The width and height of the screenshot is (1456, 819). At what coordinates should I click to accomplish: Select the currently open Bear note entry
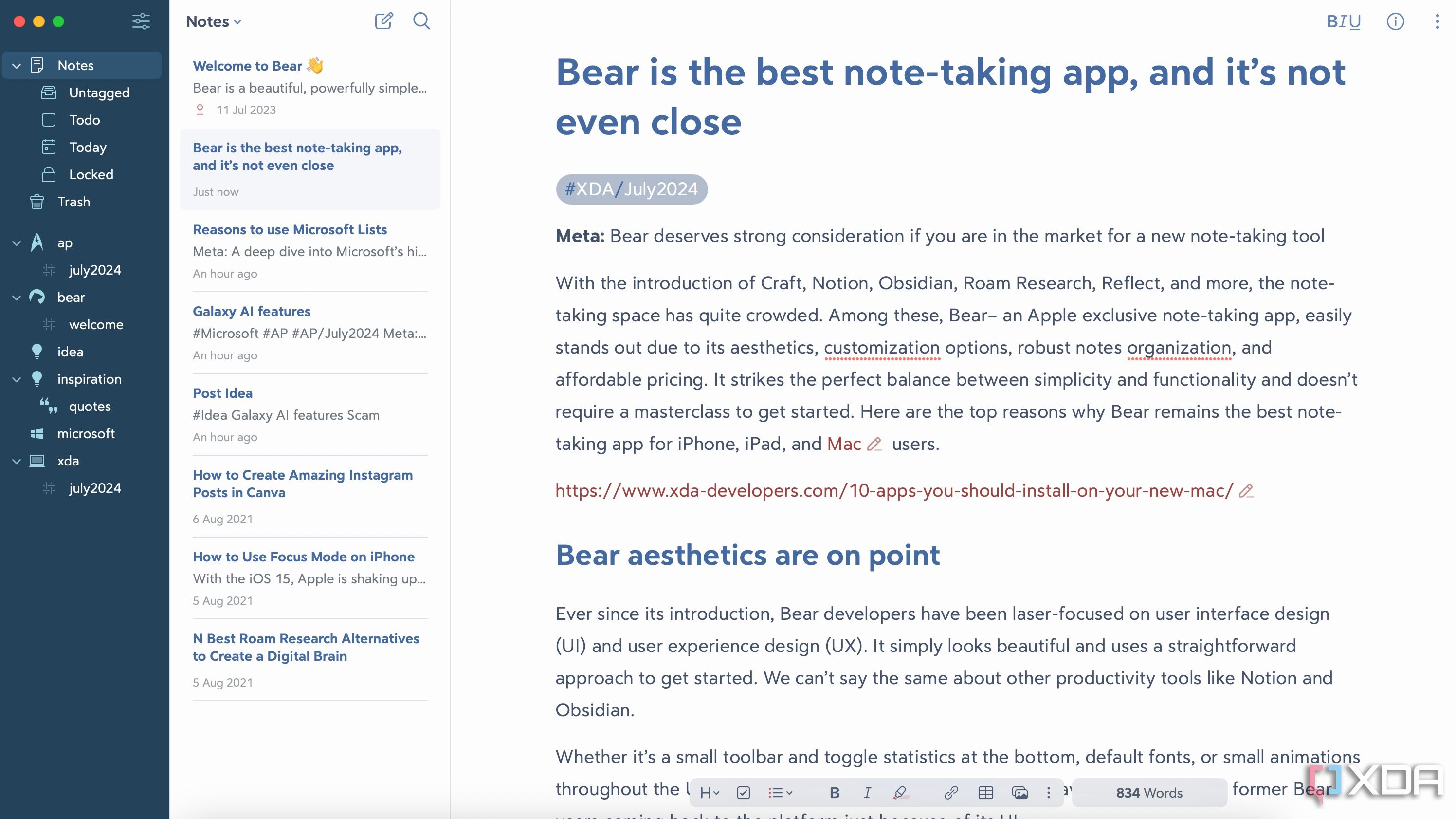click(309, 169)
